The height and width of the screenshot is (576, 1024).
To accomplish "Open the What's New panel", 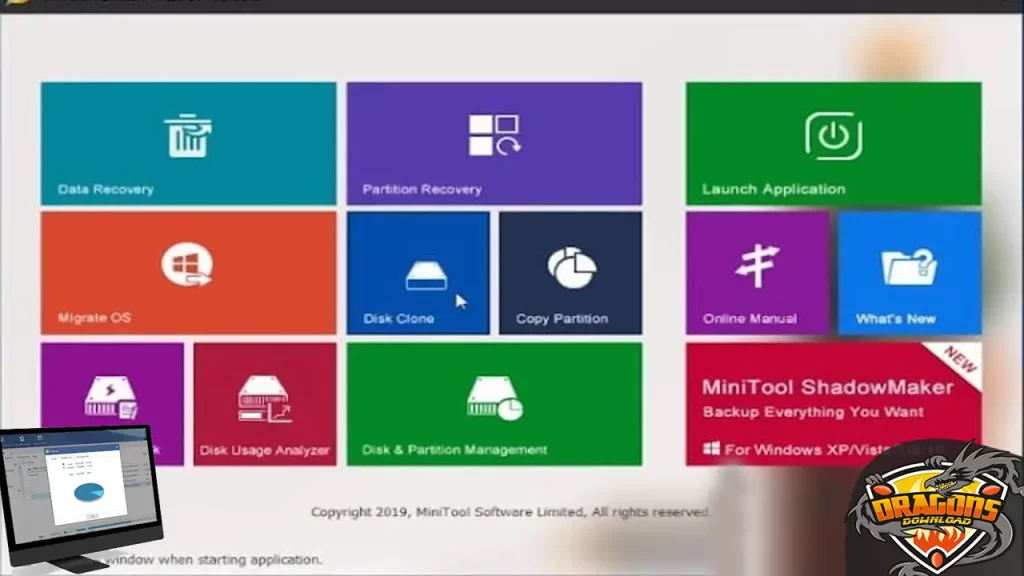I will (909, 272).
